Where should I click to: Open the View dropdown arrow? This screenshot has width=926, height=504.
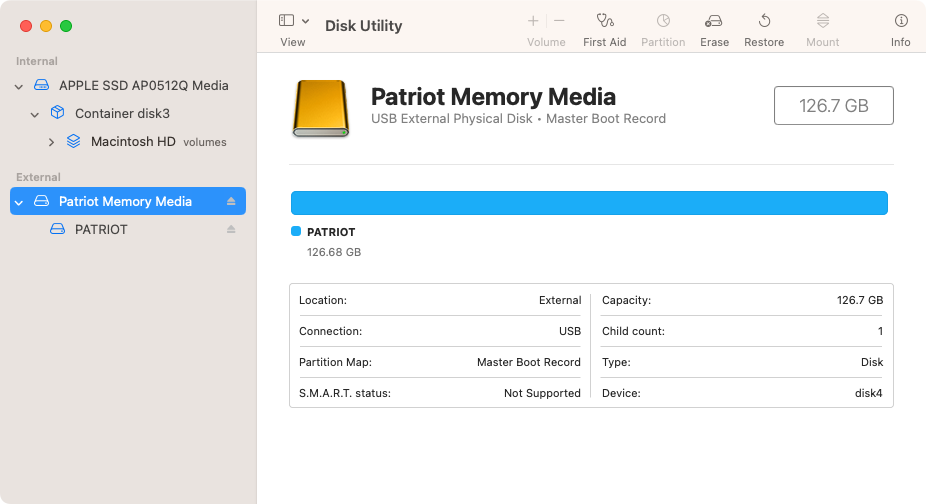click(305, 21)
